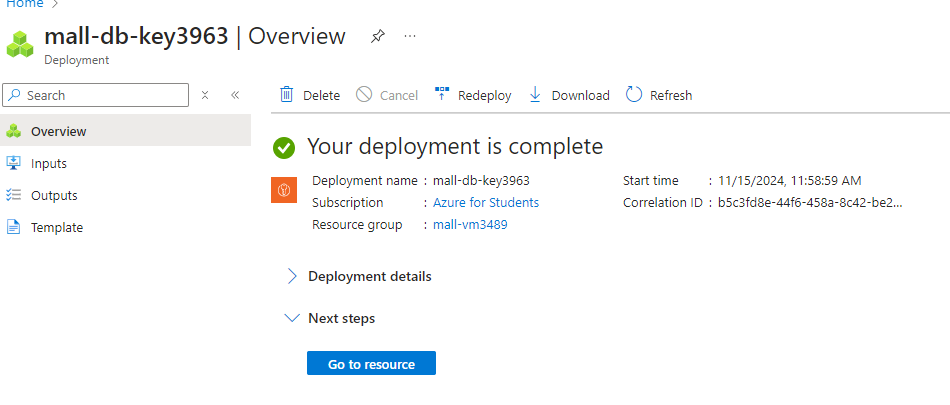
Task: Open the Inputs menu item
Action: point(125,163)
